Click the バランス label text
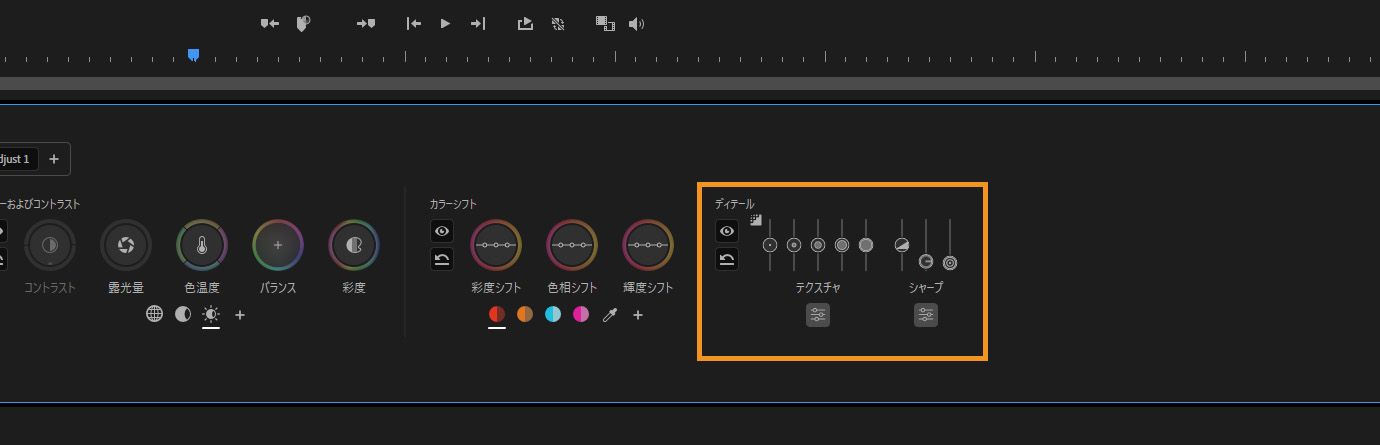This screenshot has height=445, width=1380. click(x=278, y=288)
